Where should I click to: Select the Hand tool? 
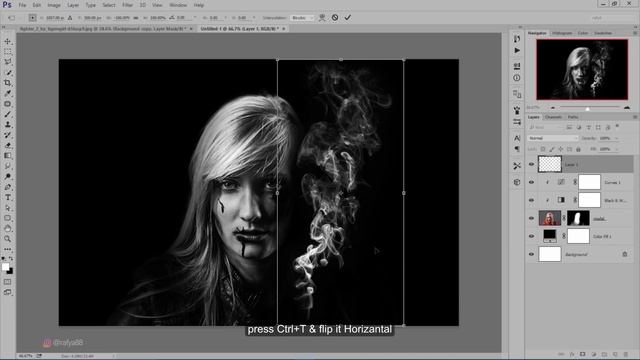pos(8,229)
